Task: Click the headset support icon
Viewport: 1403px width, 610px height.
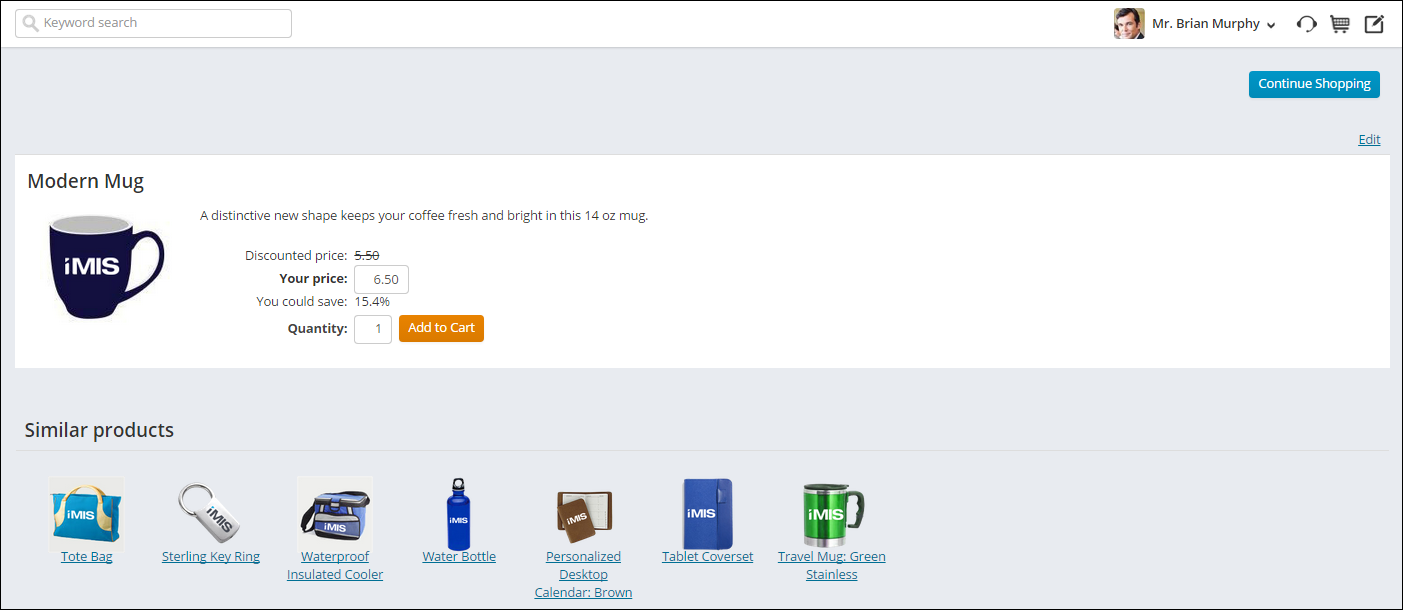Action: 1306,24
